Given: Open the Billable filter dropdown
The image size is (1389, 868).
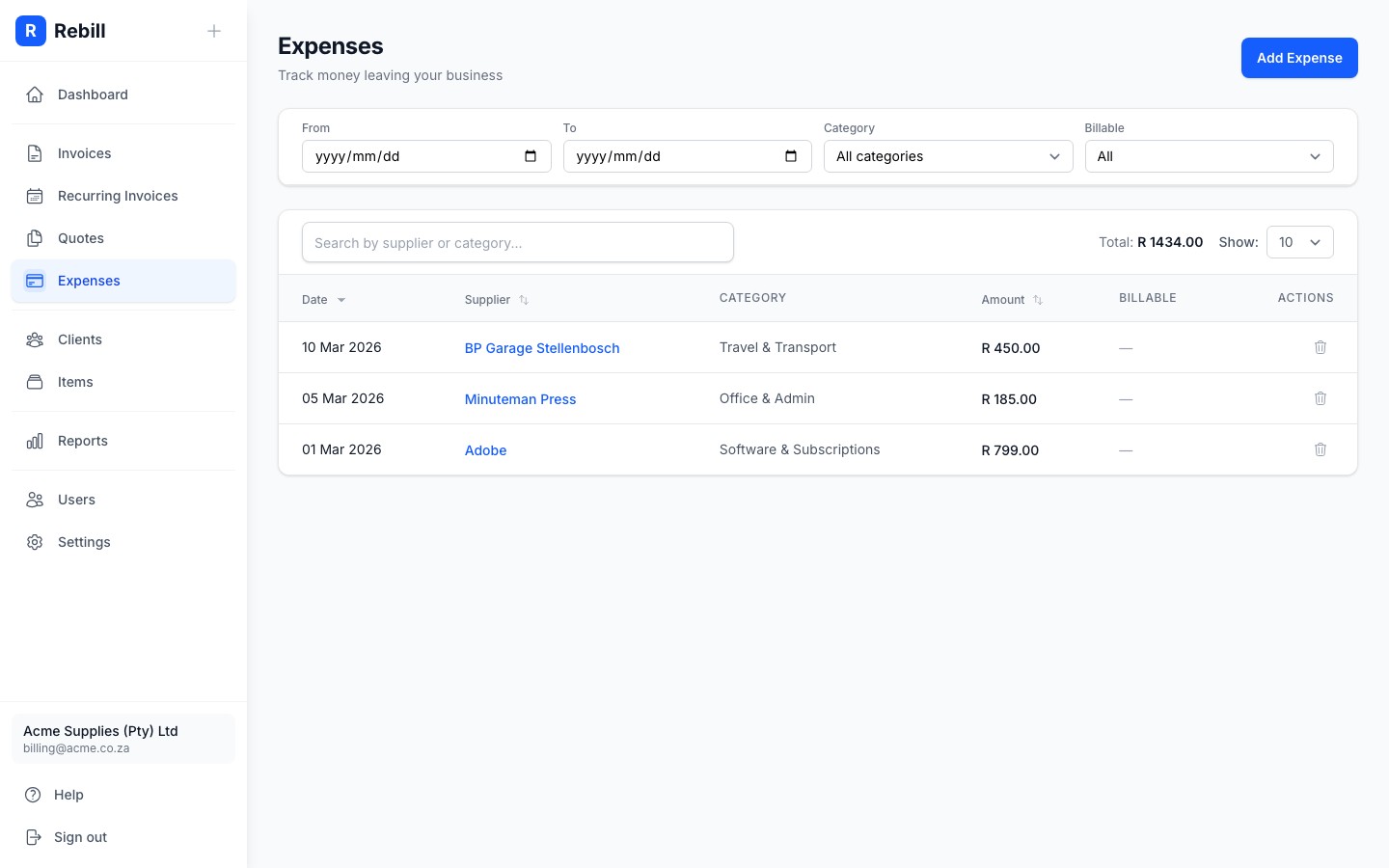Looking at the screenshot, I should click(1209, 156).
